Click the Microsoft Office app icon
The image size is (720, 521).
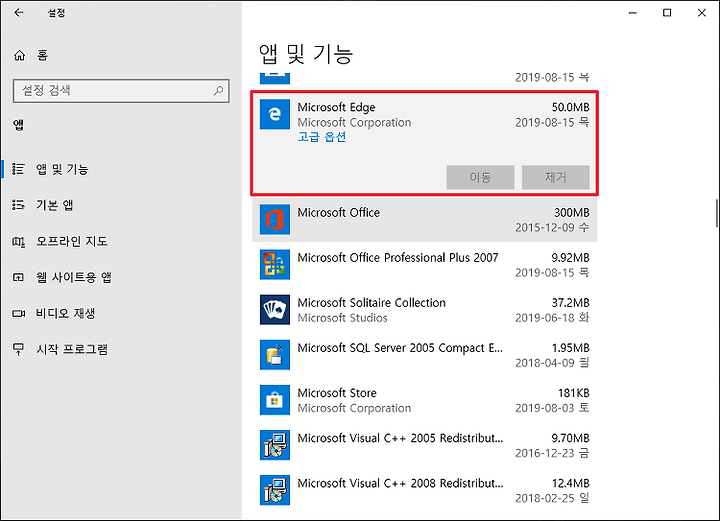[275, 219]
